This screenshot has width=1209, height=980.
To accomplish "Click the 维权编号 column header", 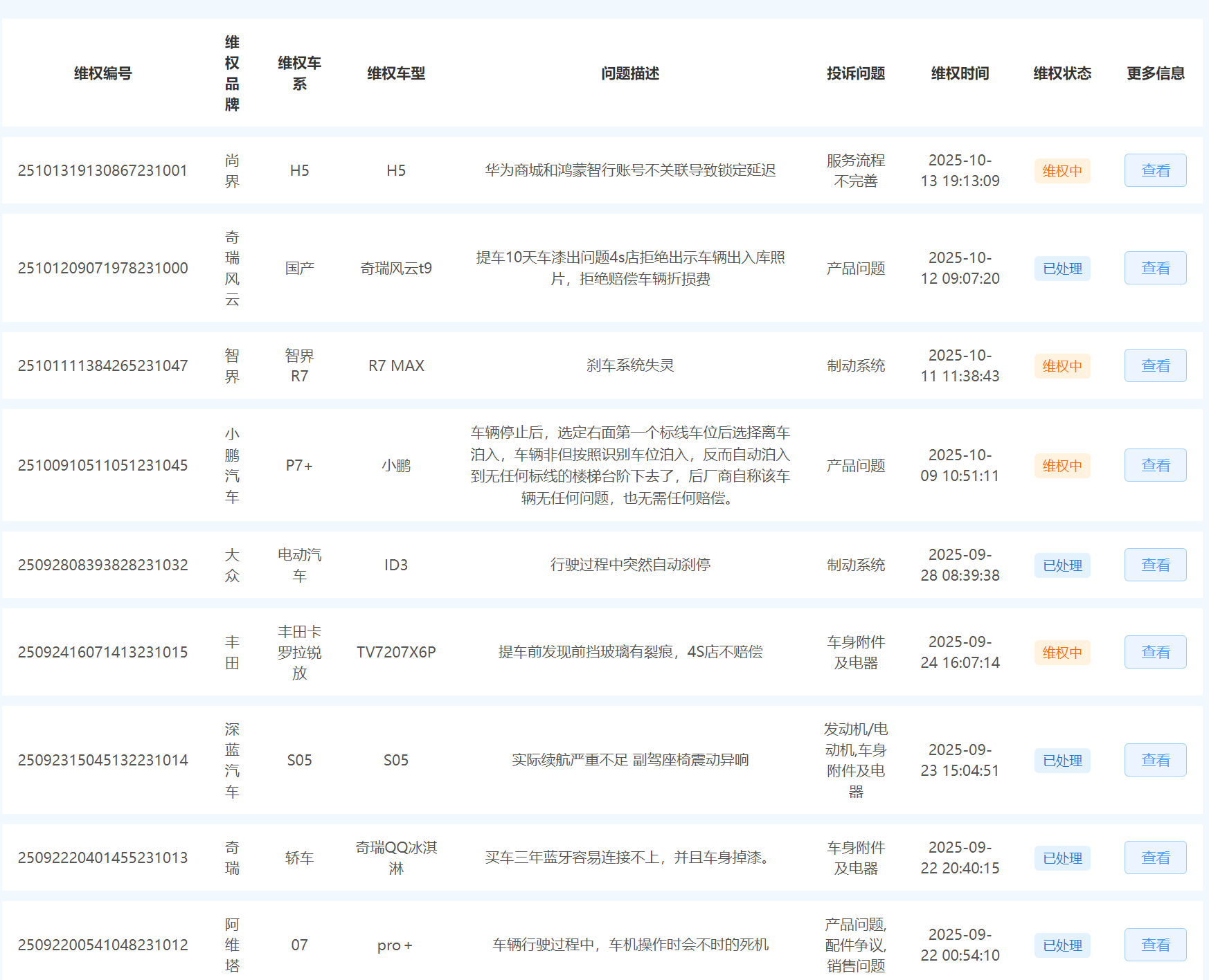I will 103,73.
